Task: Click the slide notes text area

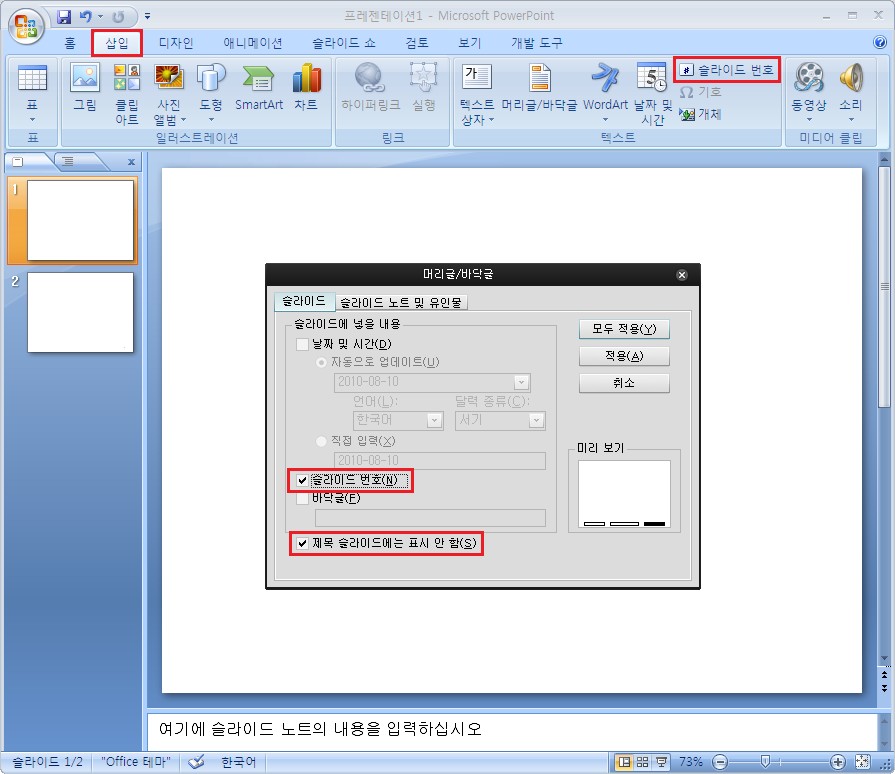Action: tap(511, 731)
